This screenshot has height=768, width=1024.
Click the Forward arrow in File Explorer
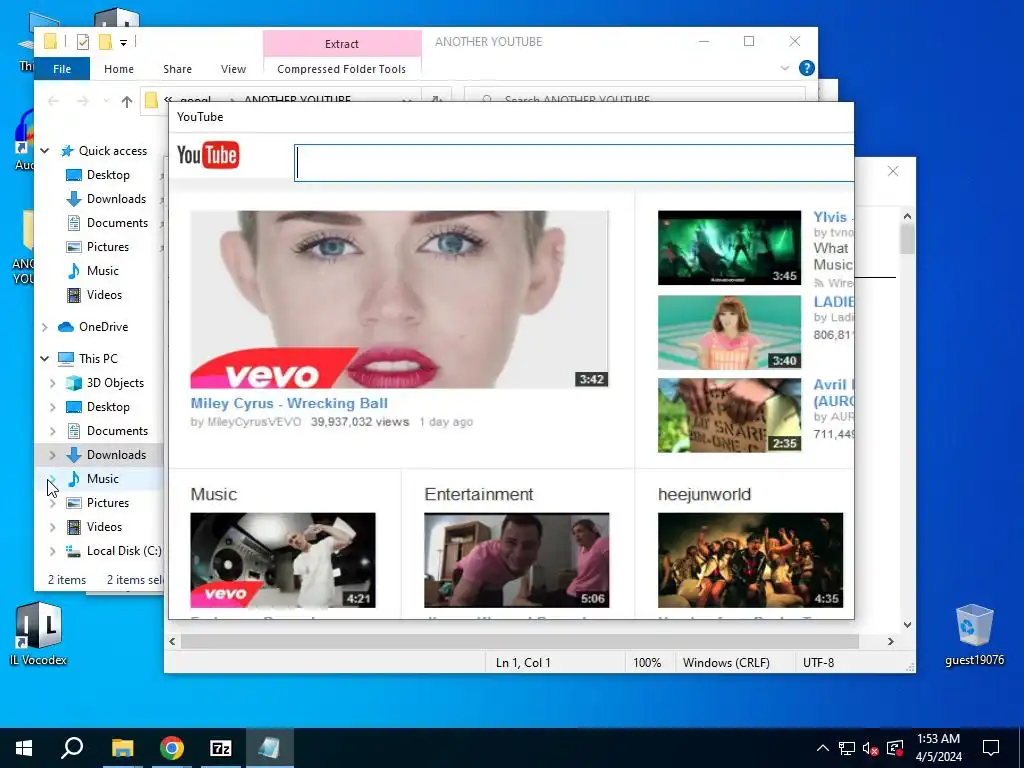82,101
